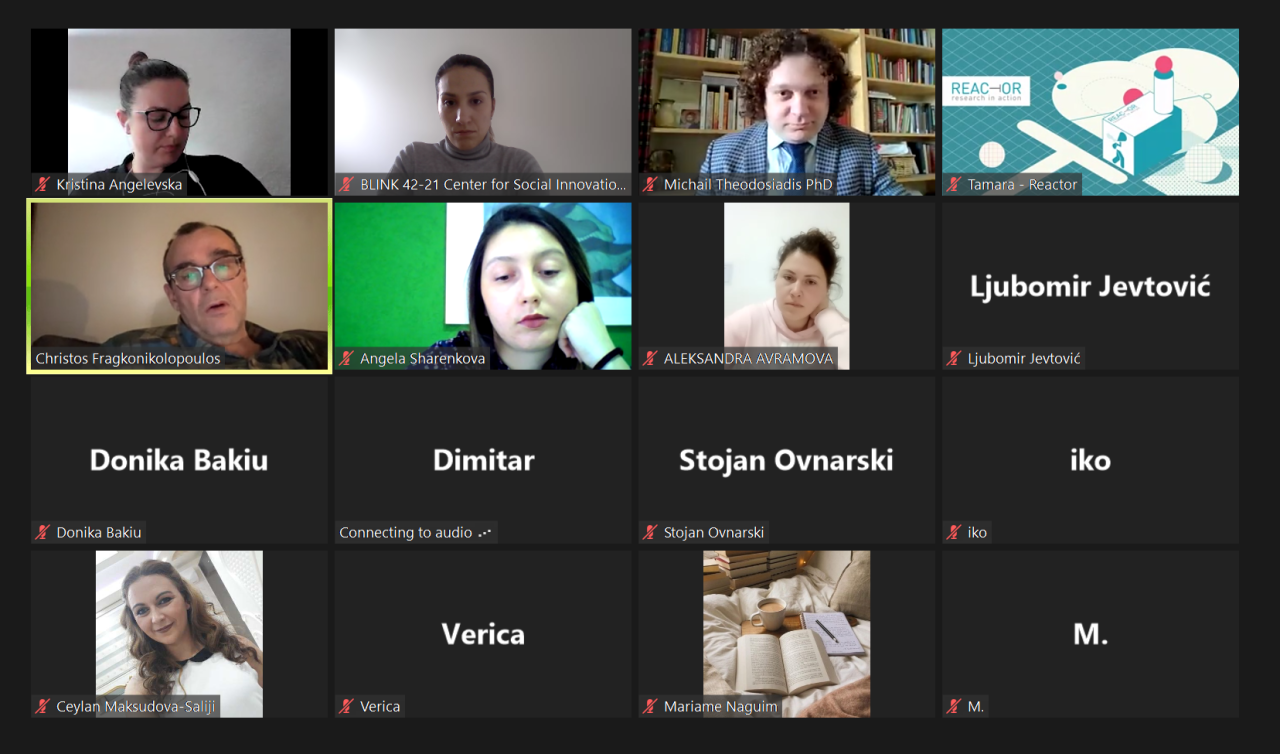
Task: Click the BLINK 42-21 muted mic icon
Action: pyautogui.click(x=347, y=184)
